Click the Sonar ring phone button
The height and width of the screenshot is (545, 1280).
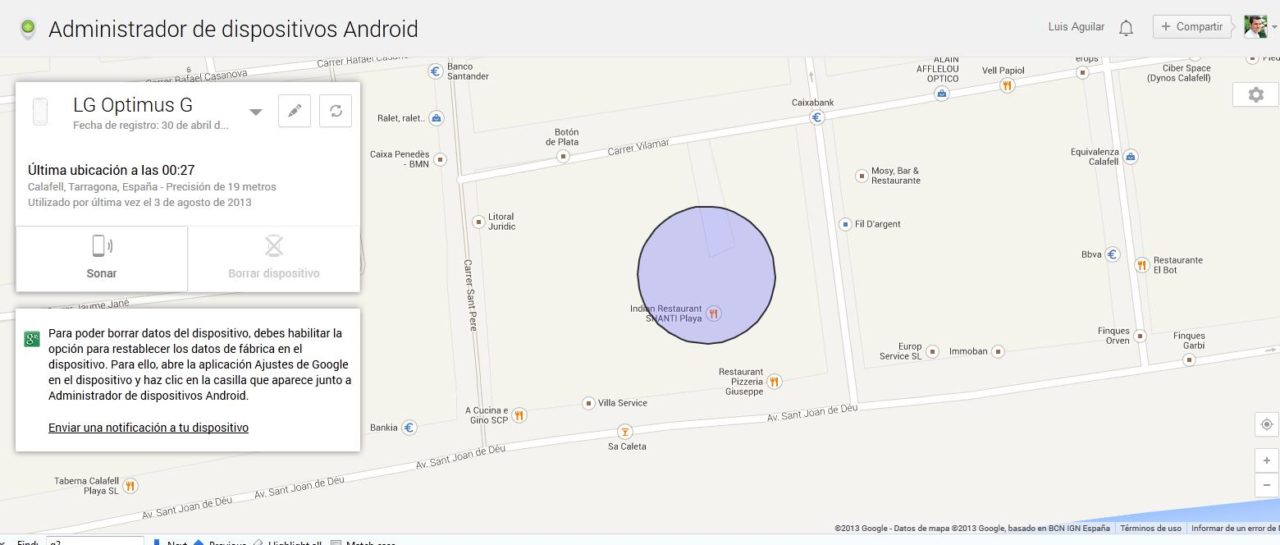tap(102, 258)
